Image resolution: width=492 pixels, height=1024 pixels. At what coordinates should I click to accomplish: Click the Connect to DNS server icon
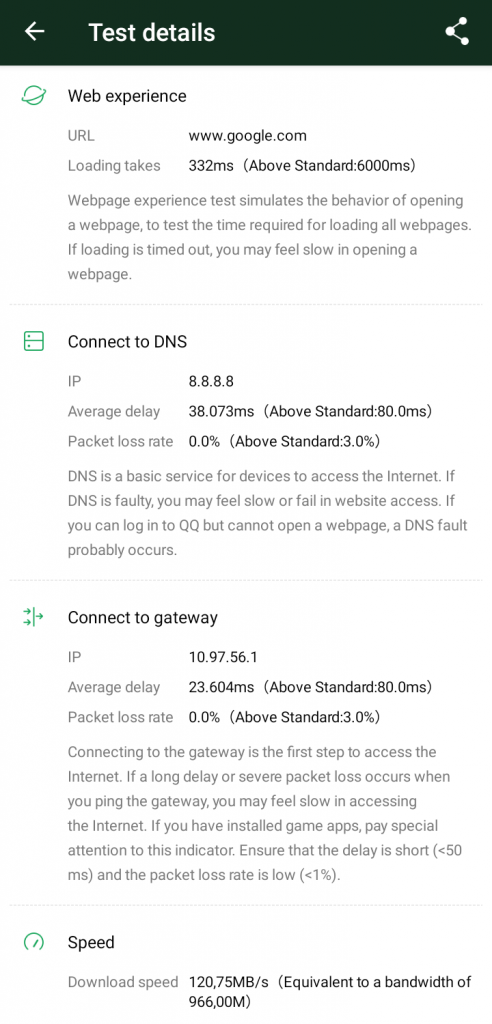(33, 341)
